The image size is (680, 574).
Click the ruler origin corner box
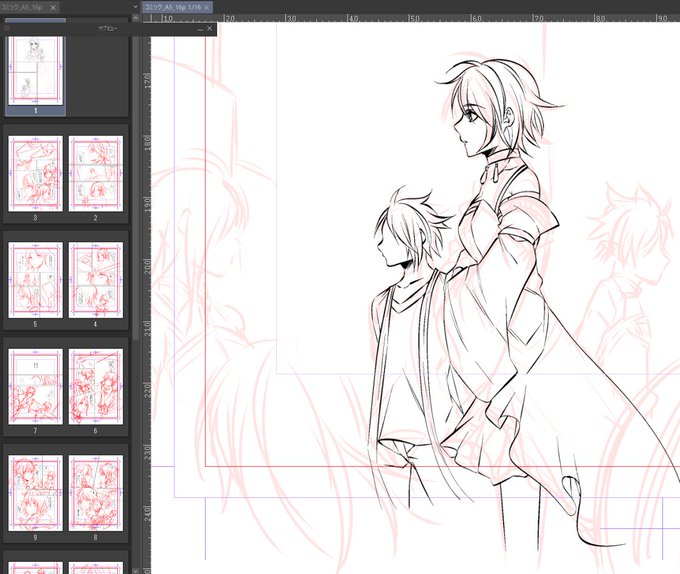point(147,18)
